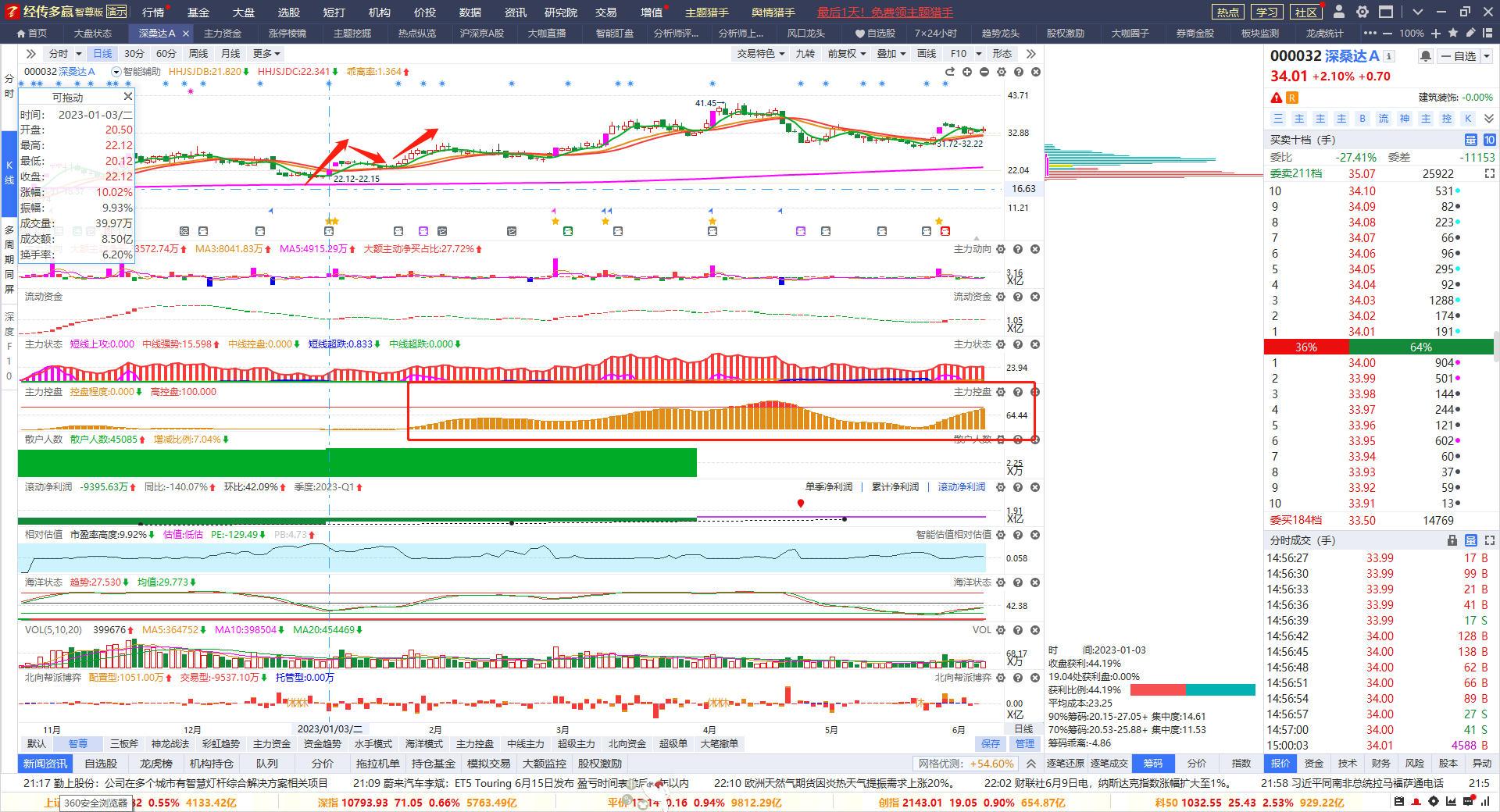The width and height of the screenshot is (1500, 812).
Task: Open the dropdown arrow next to 自选
Action: tap(1487, 56)
